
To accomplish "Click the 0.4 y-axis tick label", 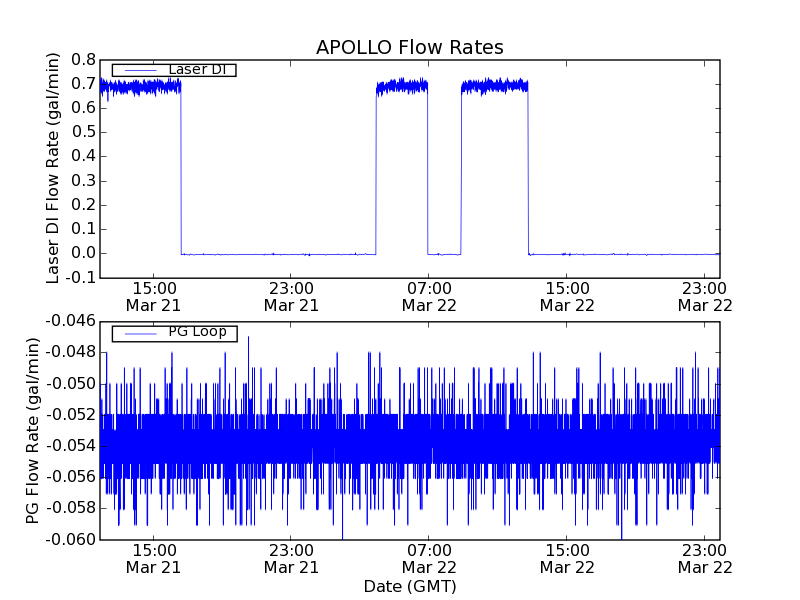I will (x=82, y=157).
